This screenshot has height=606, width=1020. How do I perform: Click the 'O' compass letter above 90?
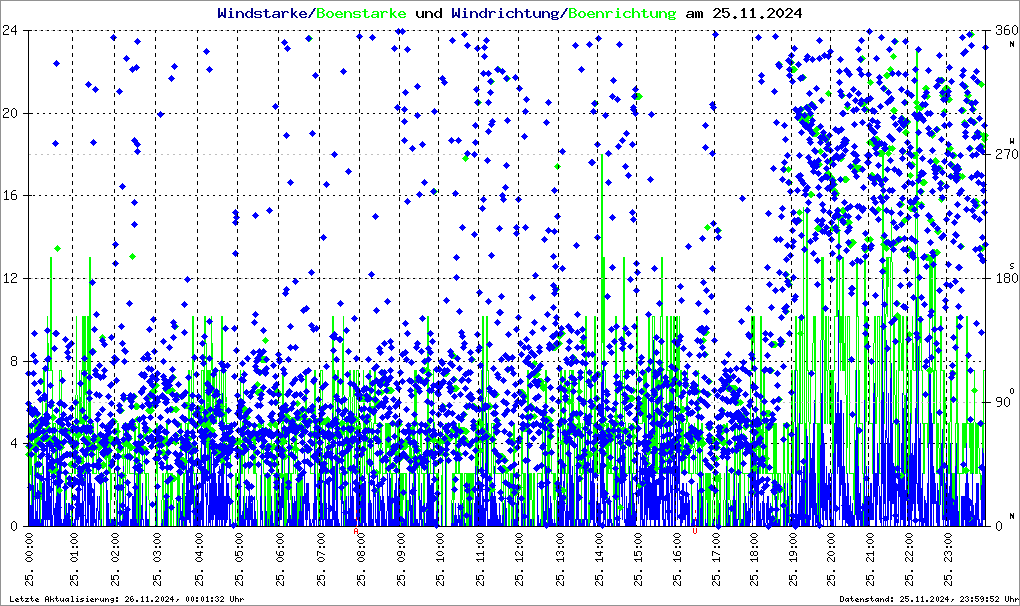pos(1012,390)
